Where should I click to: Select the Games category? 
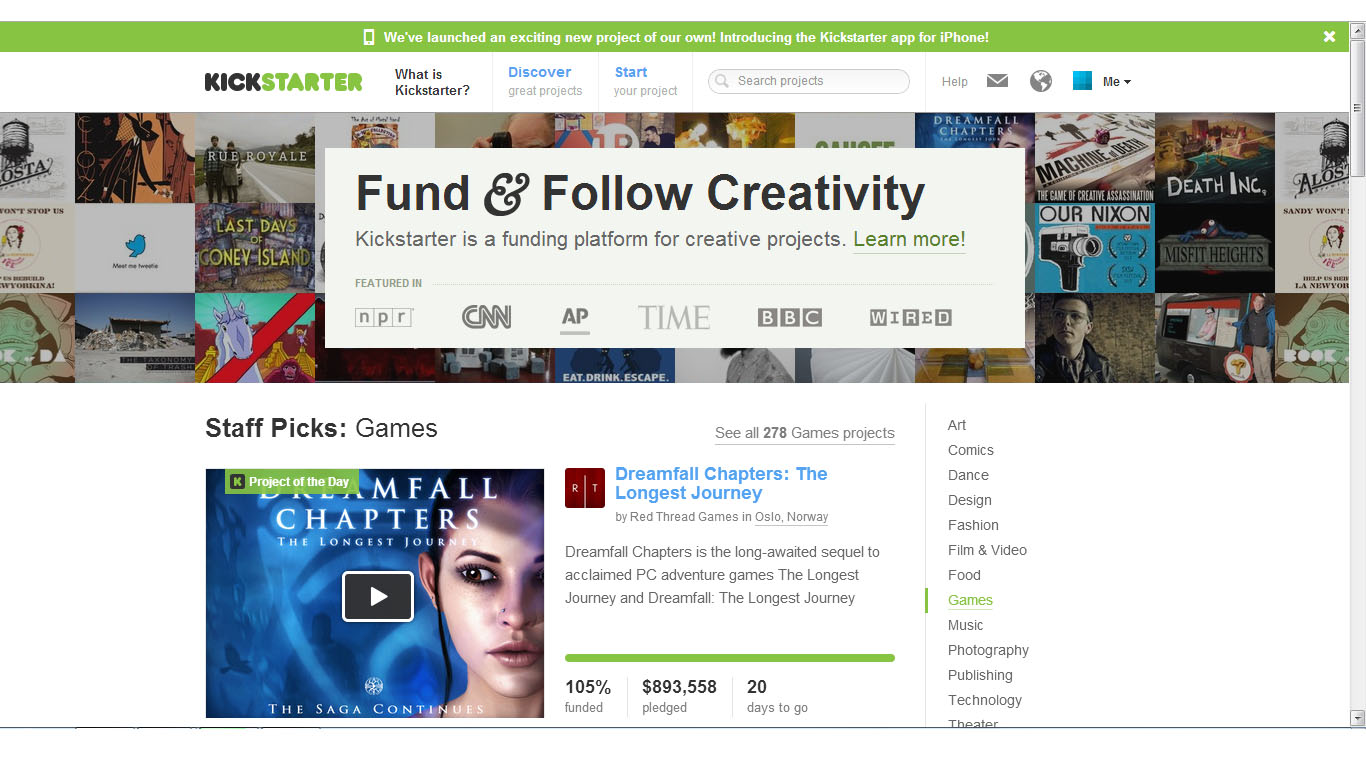[970, 600]
